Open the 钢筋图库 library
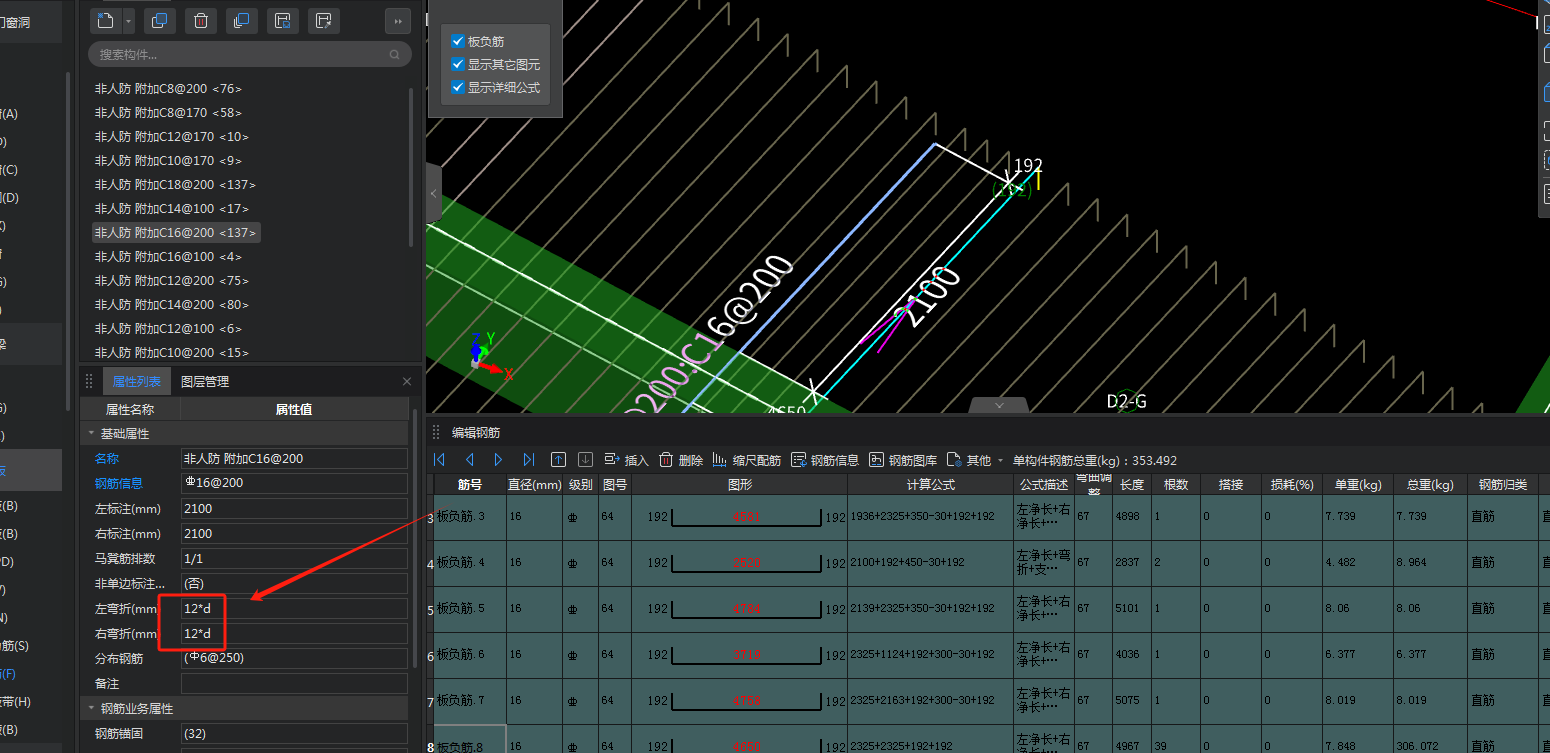The width and height of the screenshot is (1550, 753). (x=903, y=460)
